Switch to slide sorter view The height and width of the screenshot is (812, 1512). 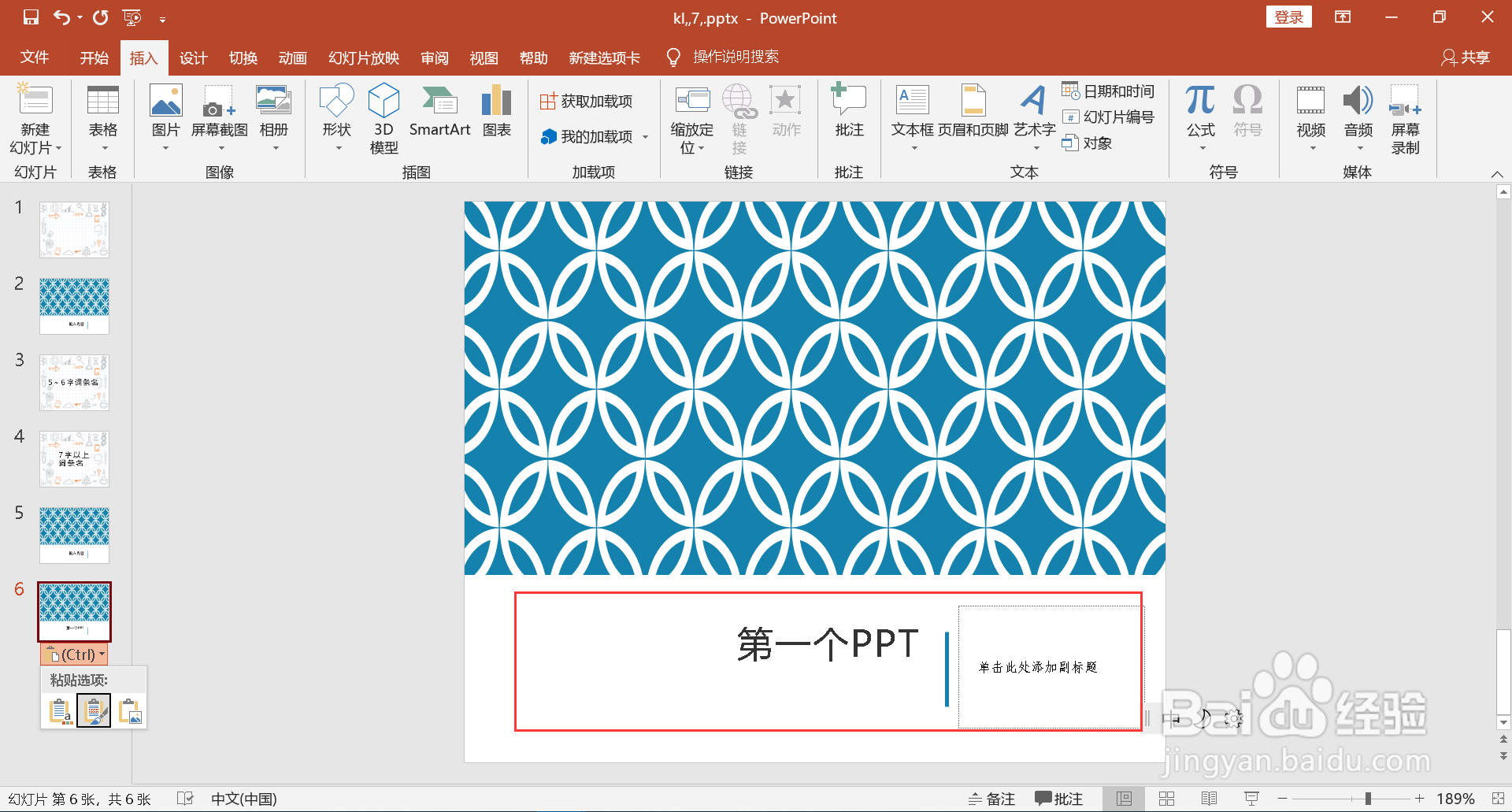point(1166,799)
